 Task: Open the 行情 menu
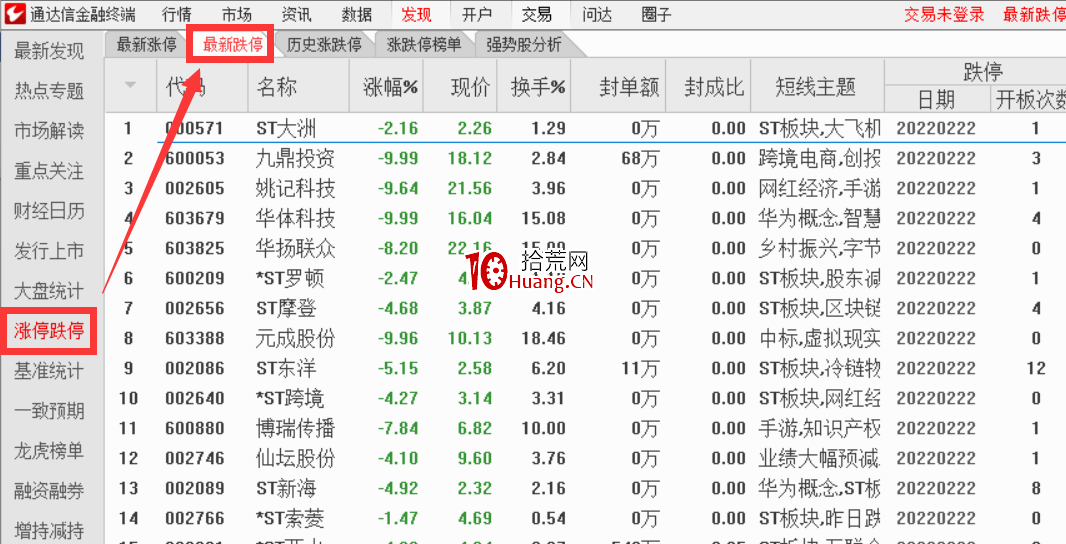pos(177,14)
